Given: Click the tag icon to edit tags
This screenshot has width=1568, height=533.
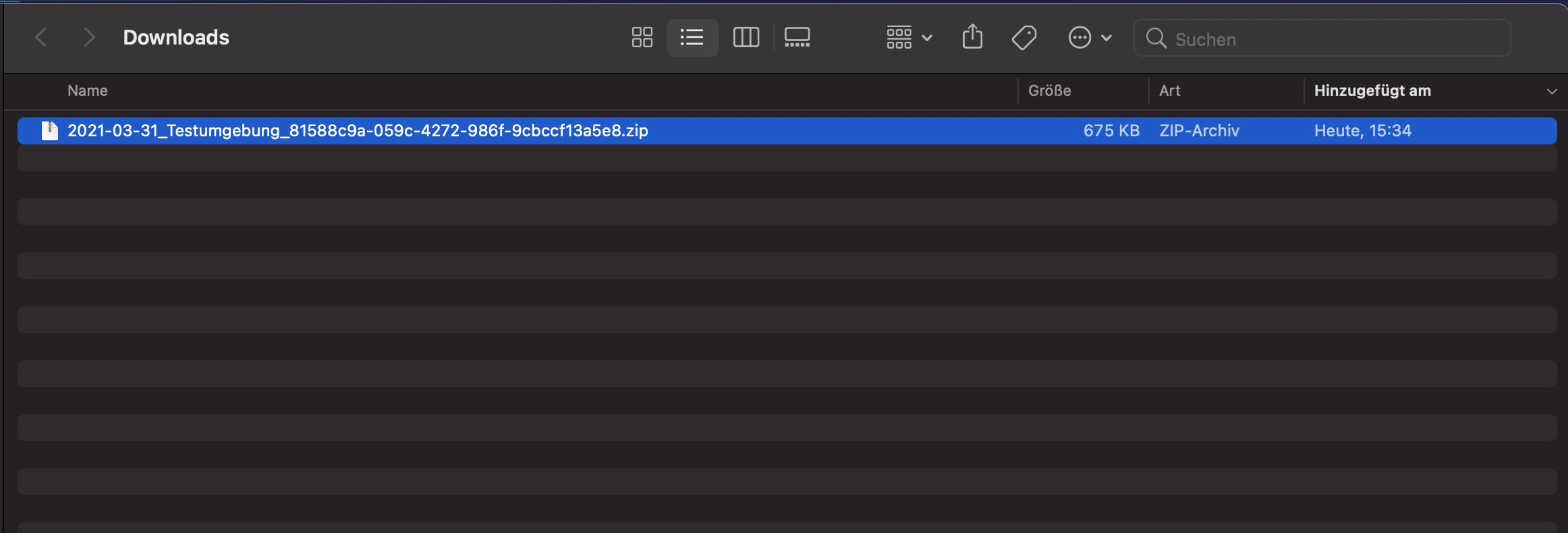Looking at the screenshot, I should point(1024,37).
